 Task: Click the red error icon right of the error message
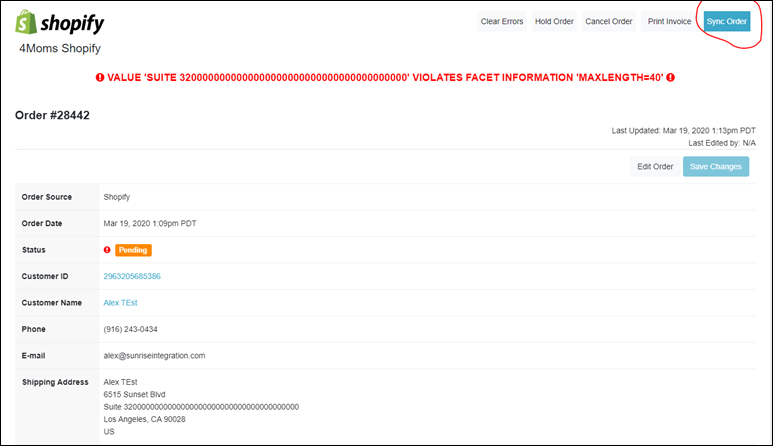[670, 78]
